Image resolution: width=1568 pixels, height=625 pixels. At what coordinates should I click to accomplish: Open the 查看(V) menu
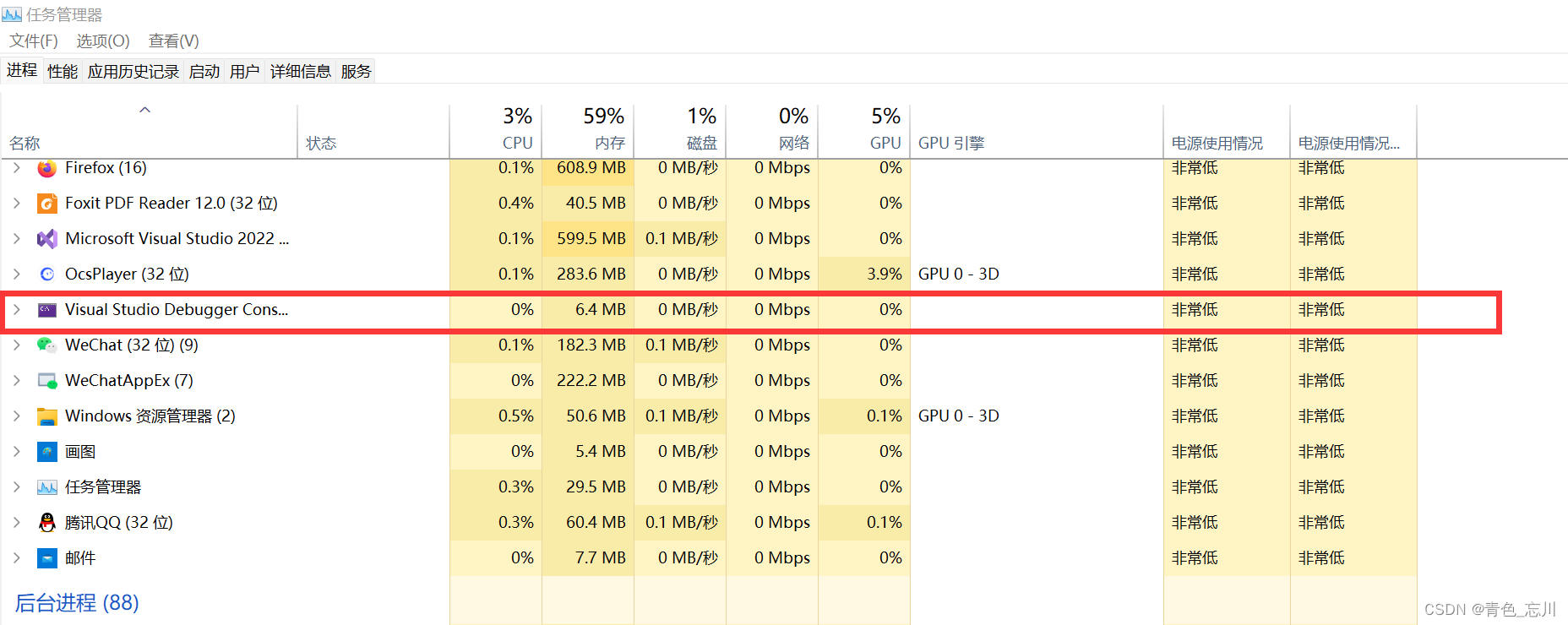pyautogui.click(x=174, y=41)
